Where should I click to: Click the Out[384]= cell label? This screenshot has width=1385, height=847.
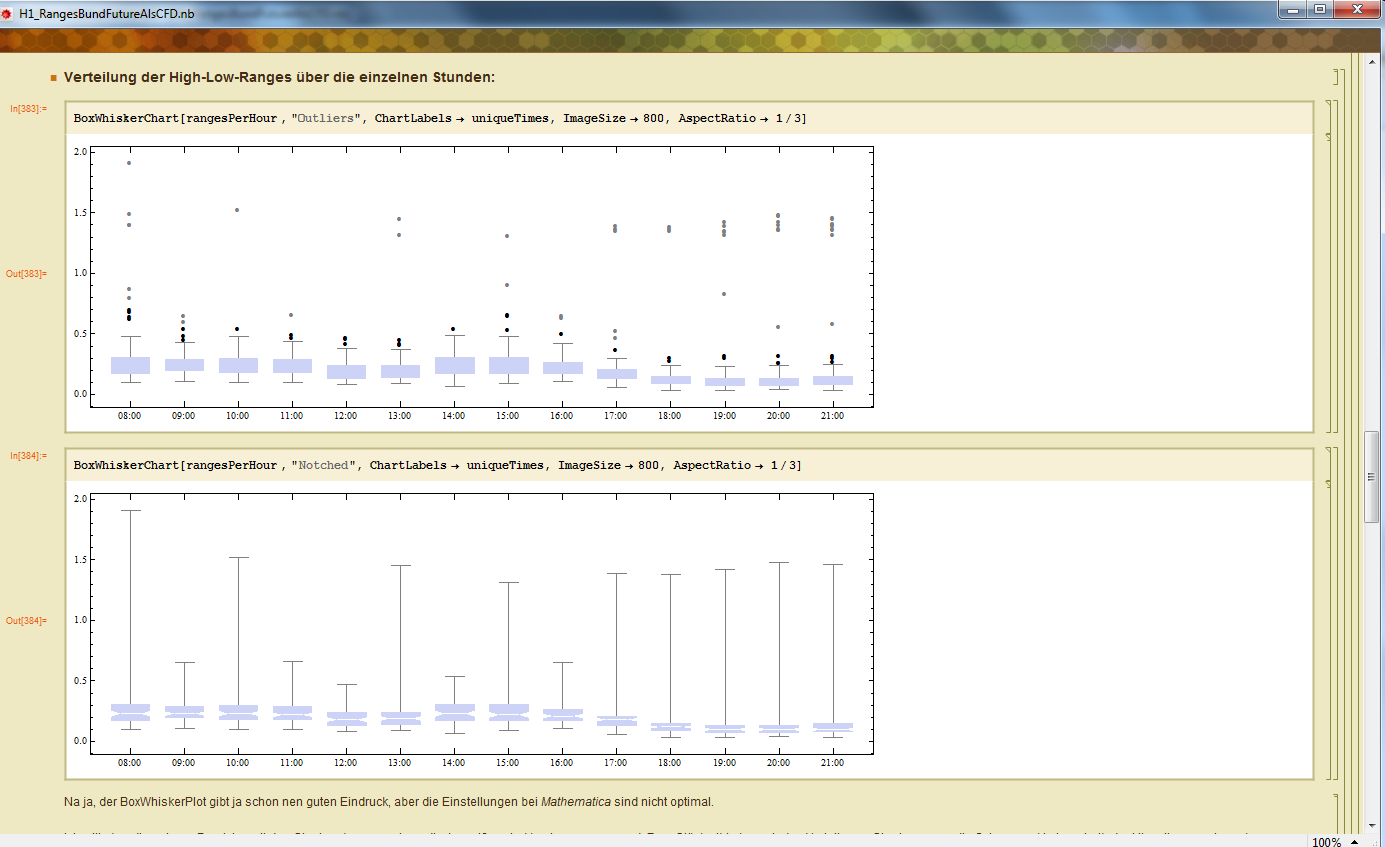coord(26,620)
